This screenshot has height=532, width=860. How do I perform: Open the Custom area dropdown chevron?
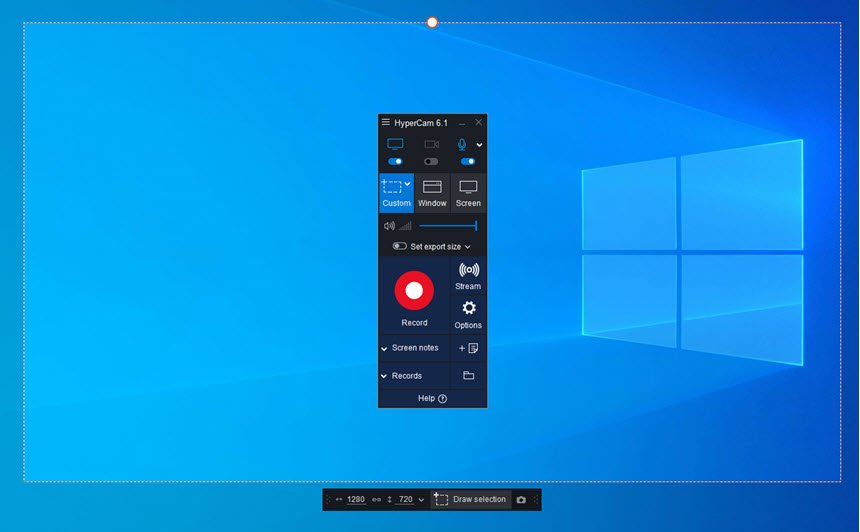(407, 184)
